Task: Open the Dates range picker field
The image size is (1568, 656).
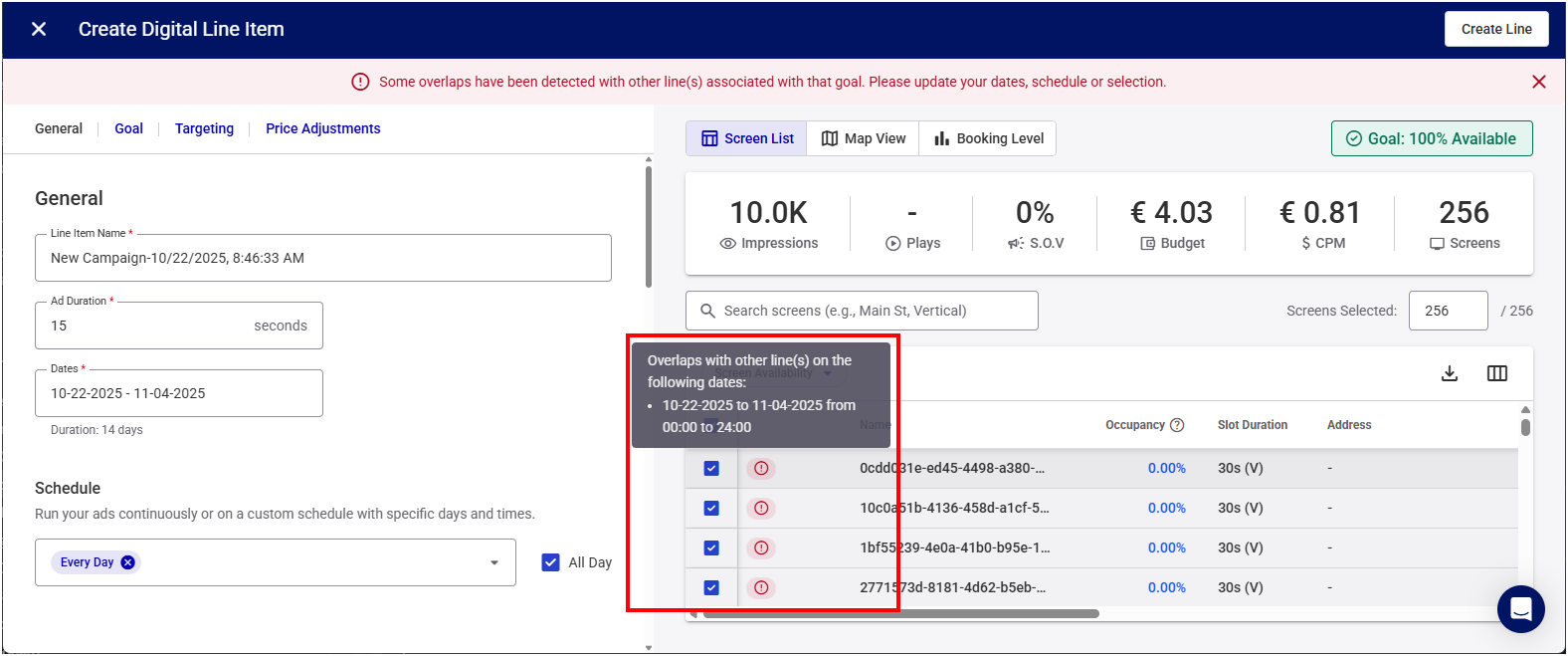Action: point(179,393)
